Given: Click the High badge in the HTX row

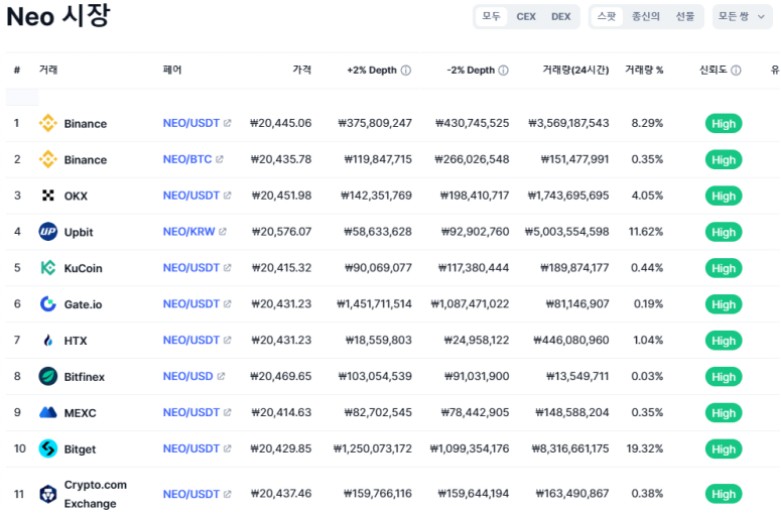Looking at the screenshot, I should 723,341.
